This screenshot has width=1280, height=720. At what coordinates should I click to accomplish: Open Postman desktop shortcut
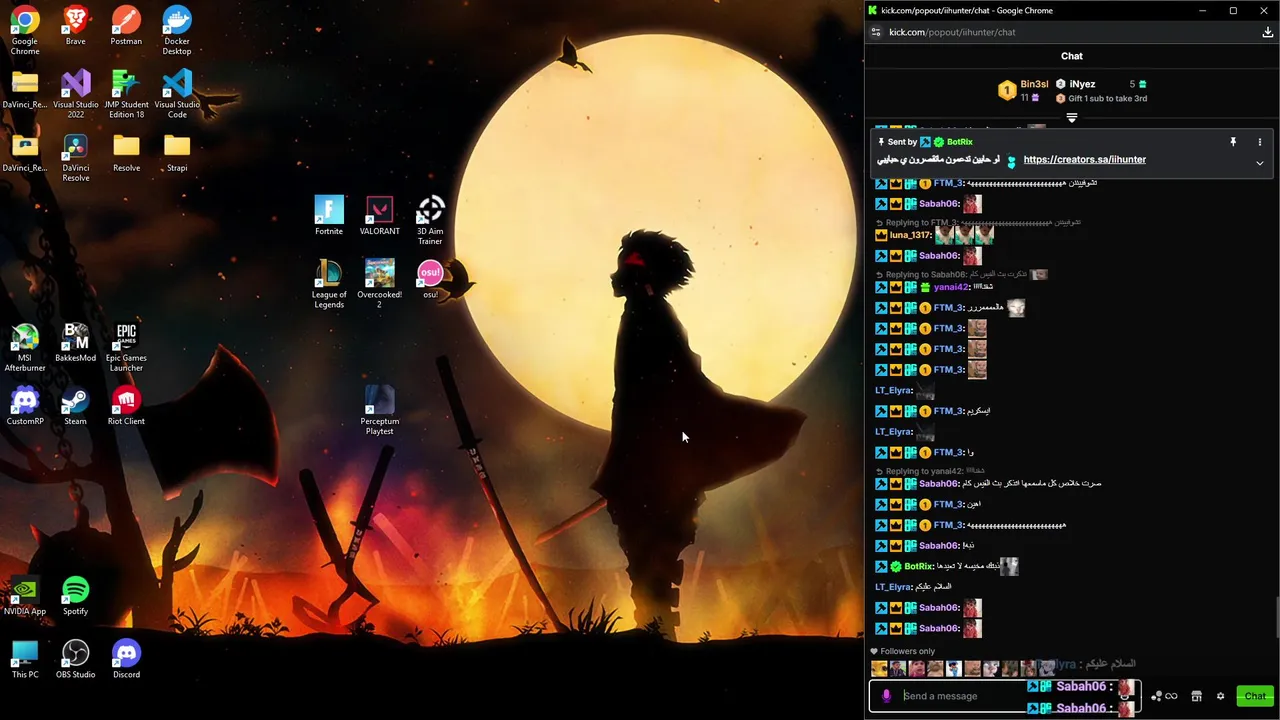tap(126, 26)
